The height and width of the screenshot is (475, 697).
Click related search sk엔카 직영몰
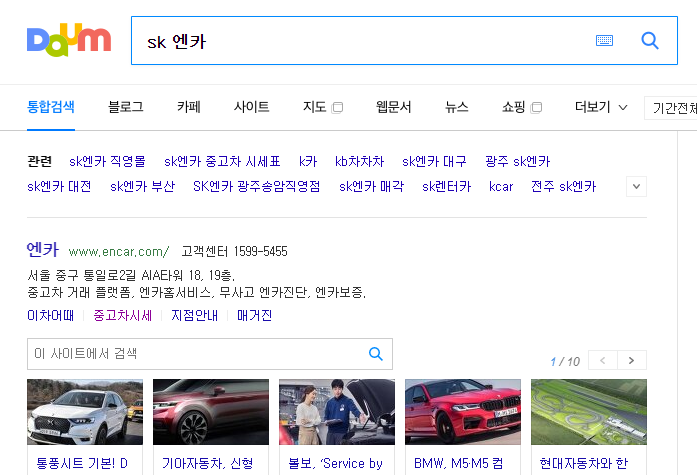[107, 161]
